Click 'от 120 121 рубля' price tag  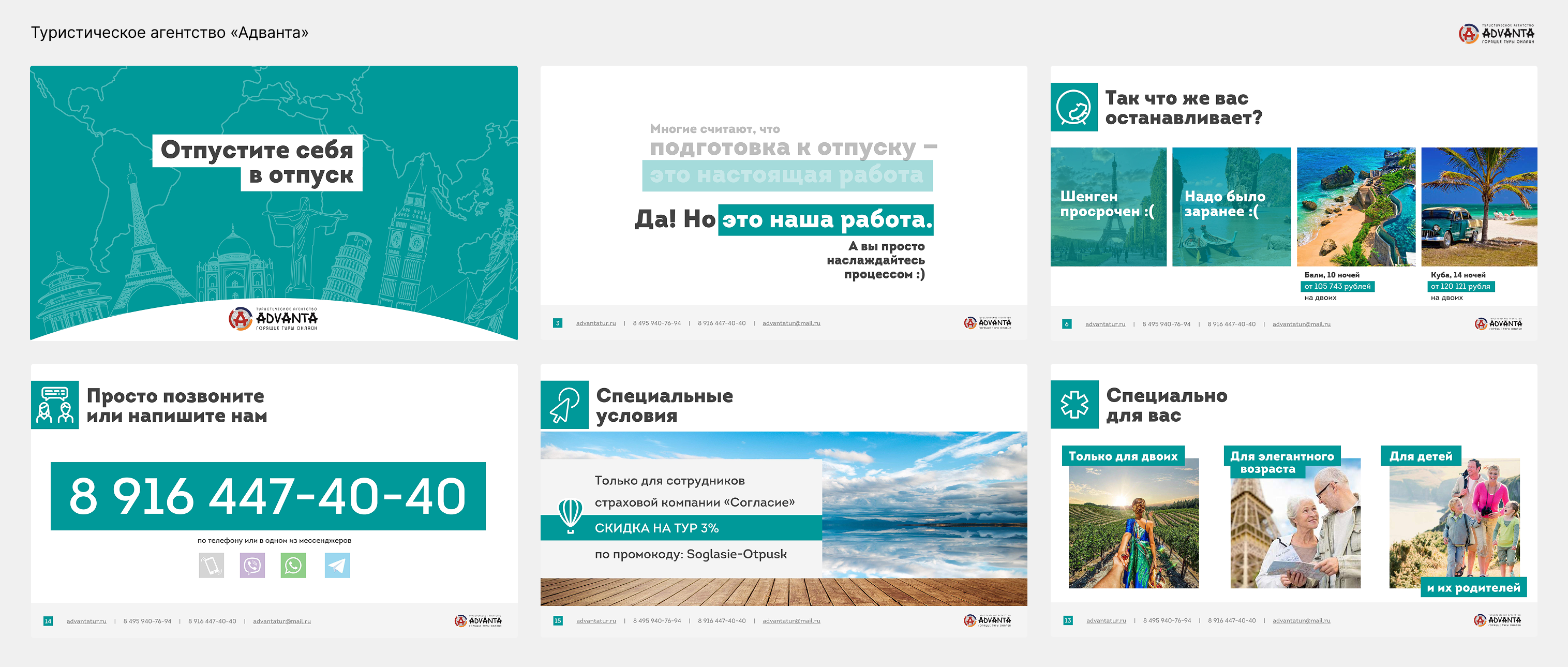point(1460,286)
